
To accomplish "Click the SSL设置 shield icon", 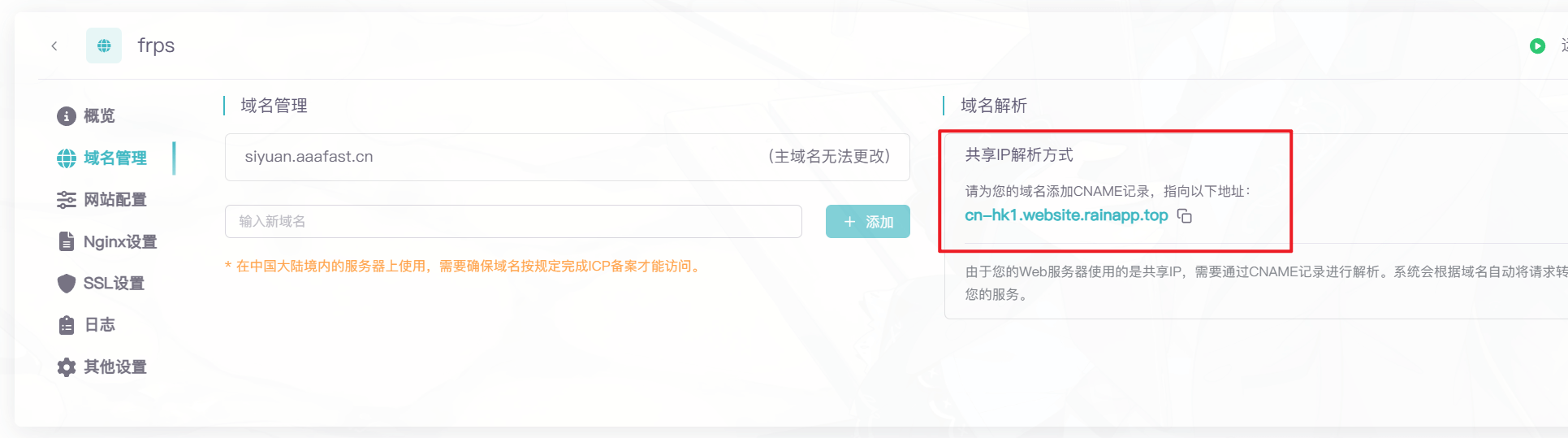I will (67, 283).
